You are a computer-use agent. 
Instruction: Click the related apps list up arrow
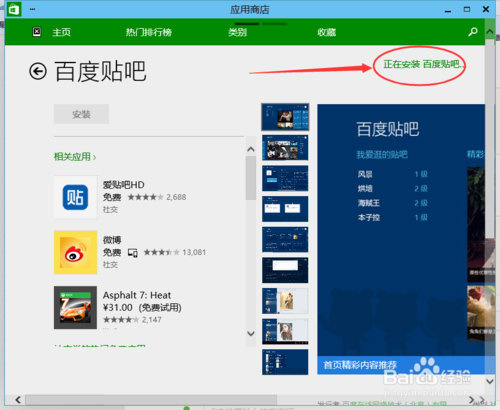[x=251, y=149]
